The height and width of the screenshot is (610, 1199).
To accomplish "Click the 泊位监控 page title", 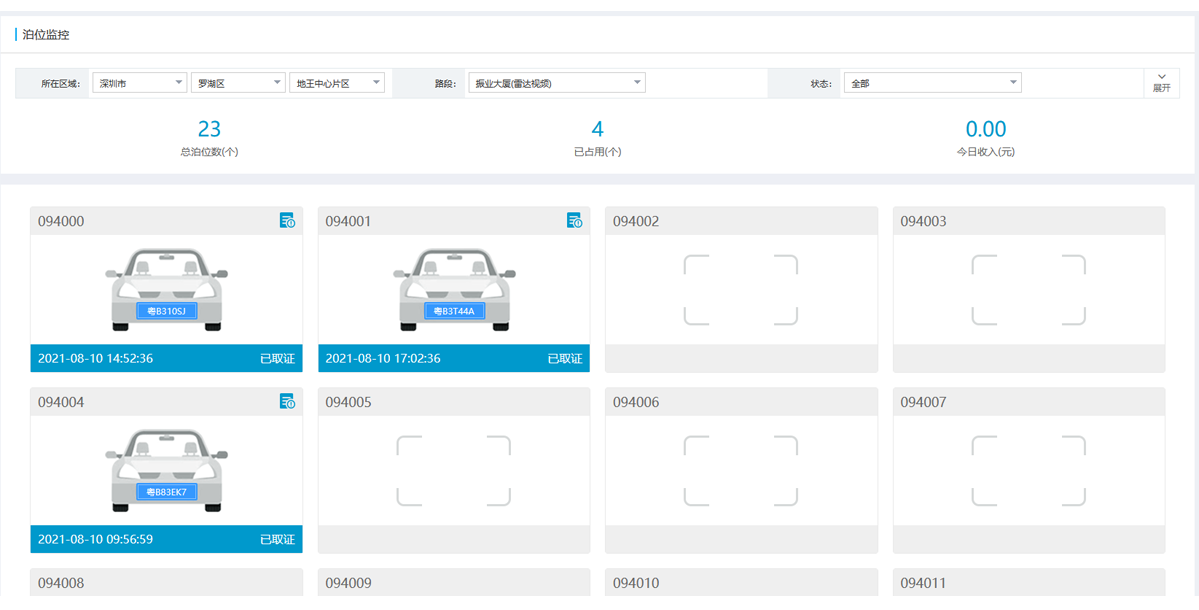I will [x=46, y=34].
